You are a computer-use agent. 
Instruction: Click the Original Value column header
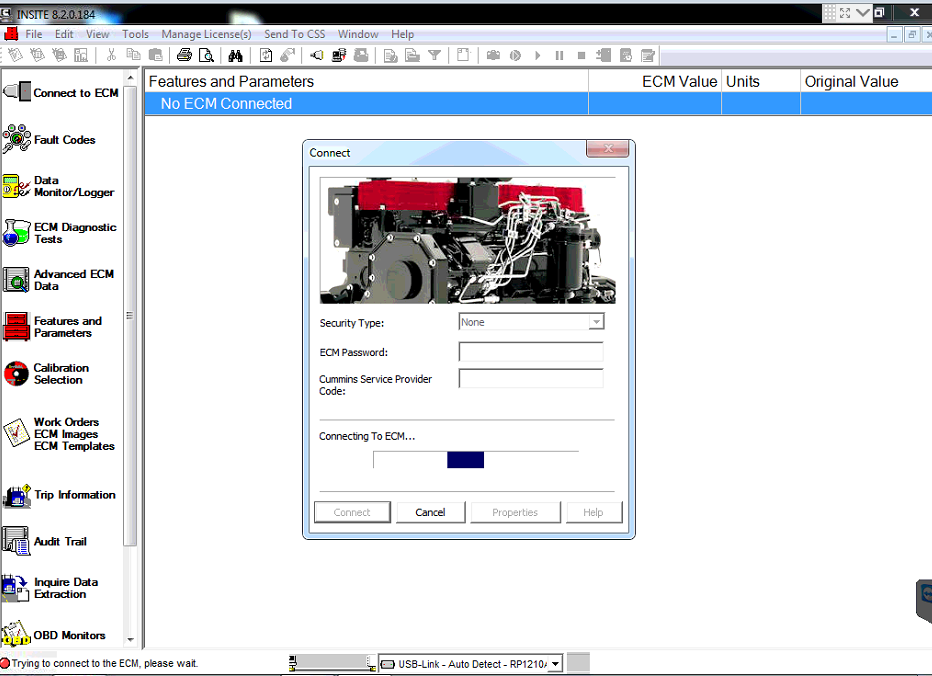click(x=866, y=81)
